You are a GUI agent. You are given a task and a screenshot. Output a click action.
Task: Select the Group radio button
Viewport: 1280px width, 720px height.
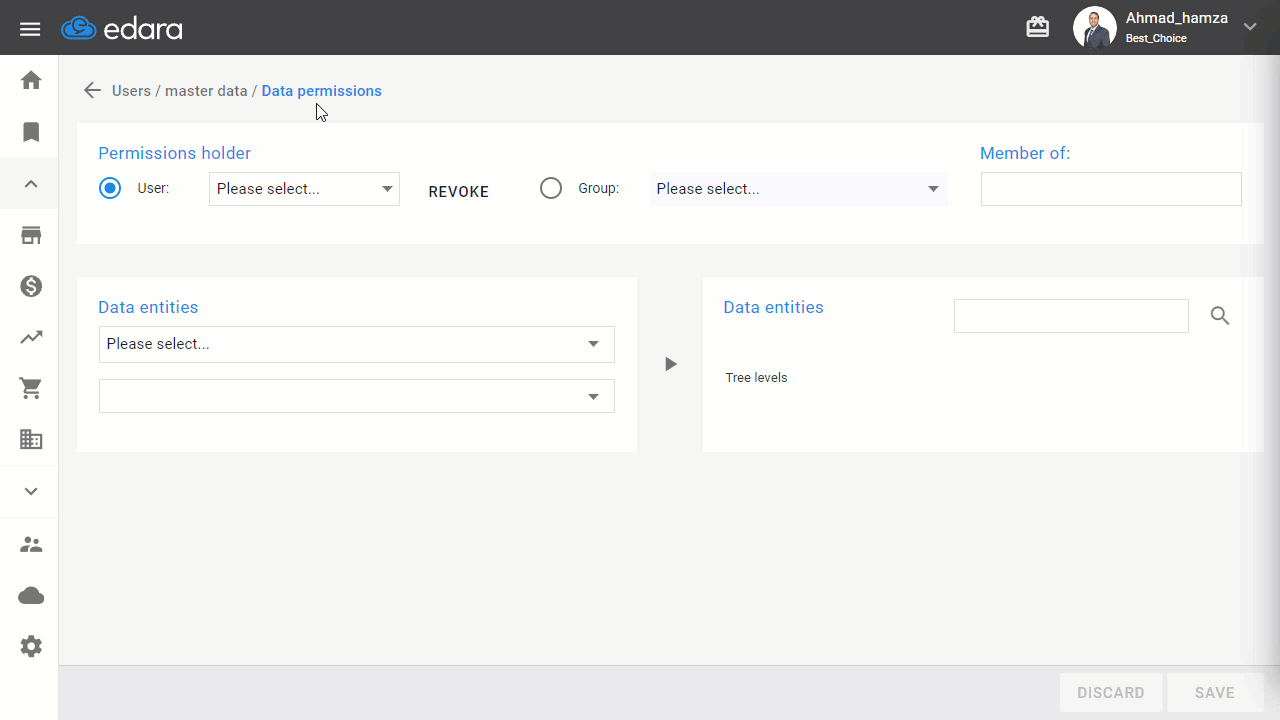click(x=551, y=188)
